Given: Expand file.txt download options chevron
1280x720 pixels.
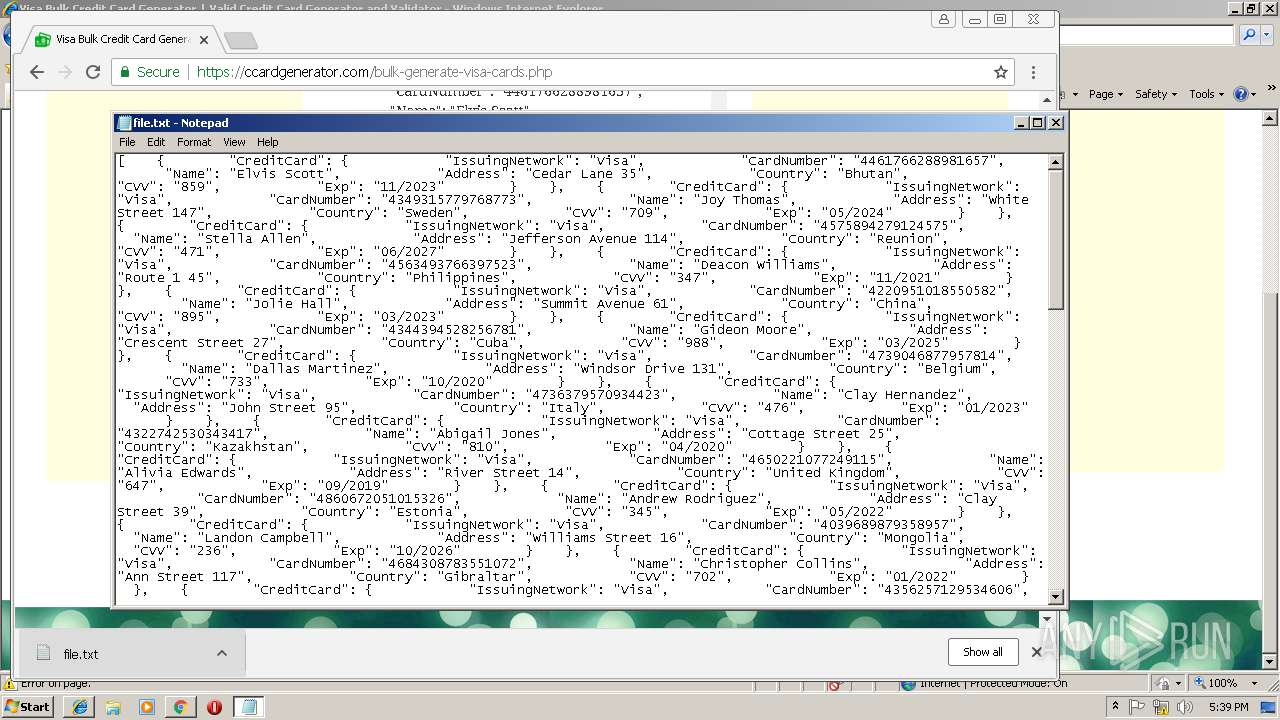Looking at the screenshot, I should (x=222, y=653).
